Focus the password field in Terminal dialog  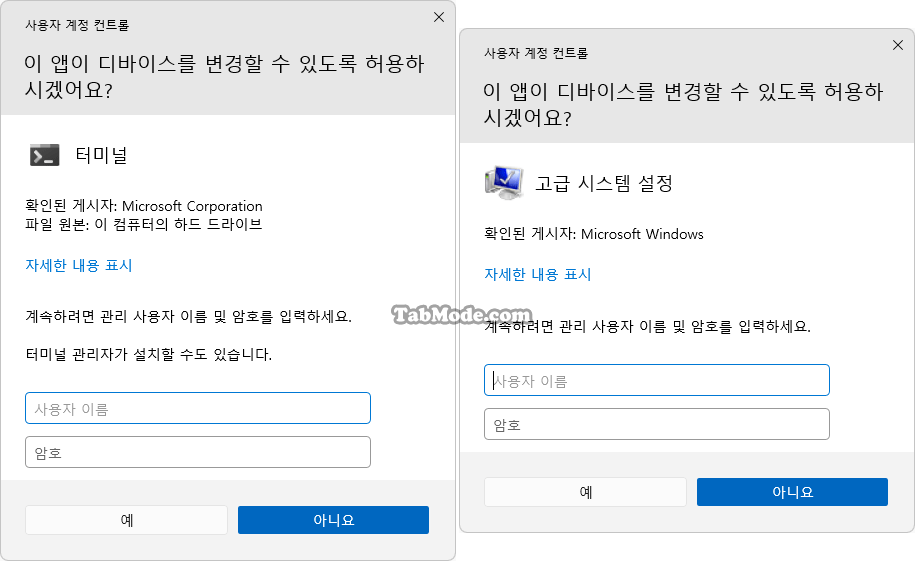[198, 452]
